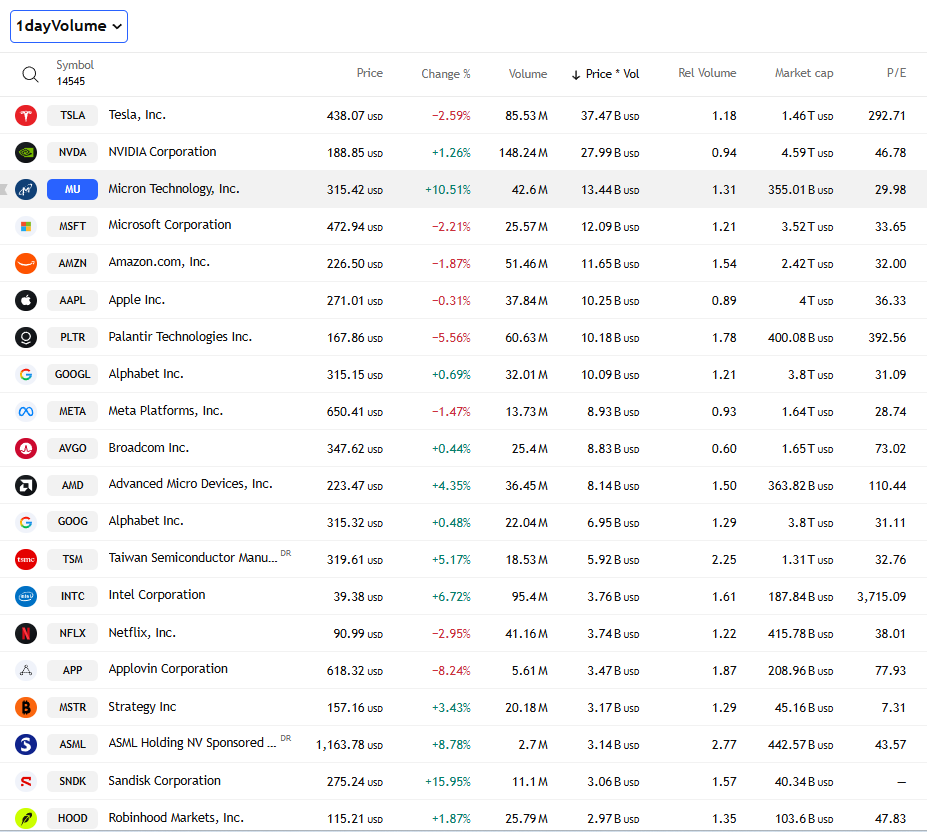Open the 1dayVolume screen dropdown
Viewport: 927px width, 832px height.
pos(69,27)
